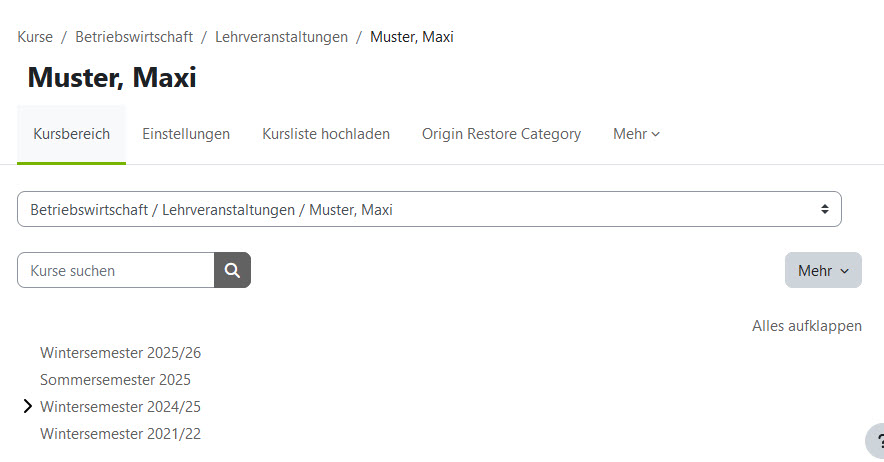Image resolution: width=884 pixels, height=462 pixels.
Task: Select Wintersemester 2024/25 category
Action: coord(120,407)
